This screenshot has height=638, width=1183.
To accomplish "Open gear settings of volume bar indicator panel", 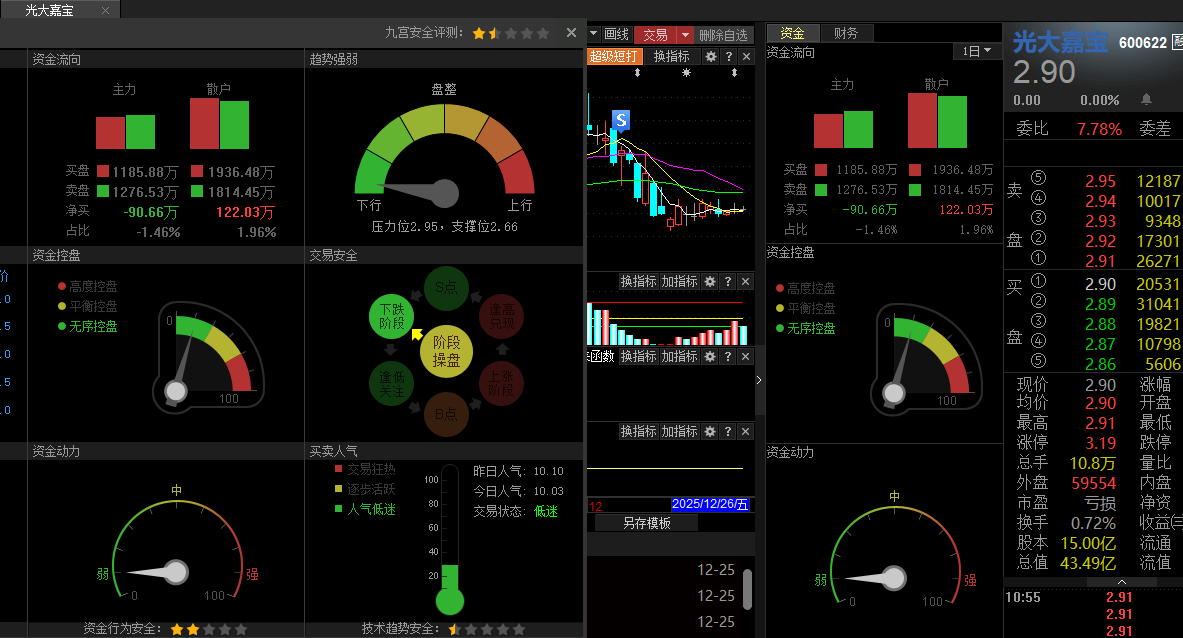I will pos(709,281).
